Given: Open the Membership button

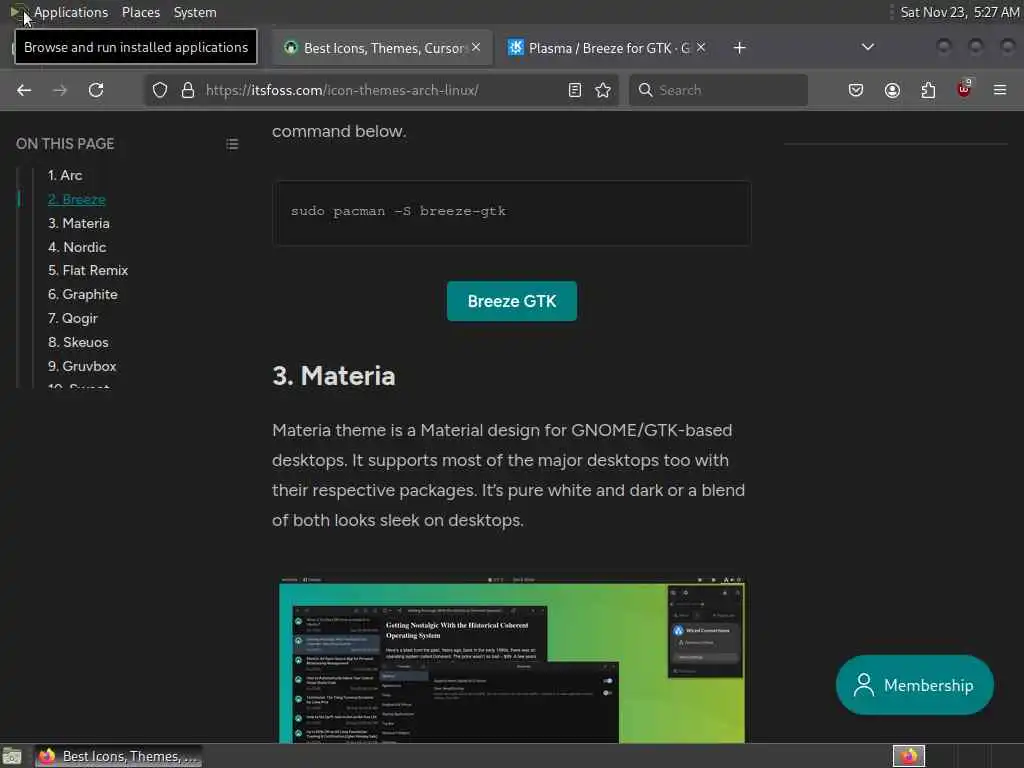Looking at the screenshot, I should [x=915, y=685].
